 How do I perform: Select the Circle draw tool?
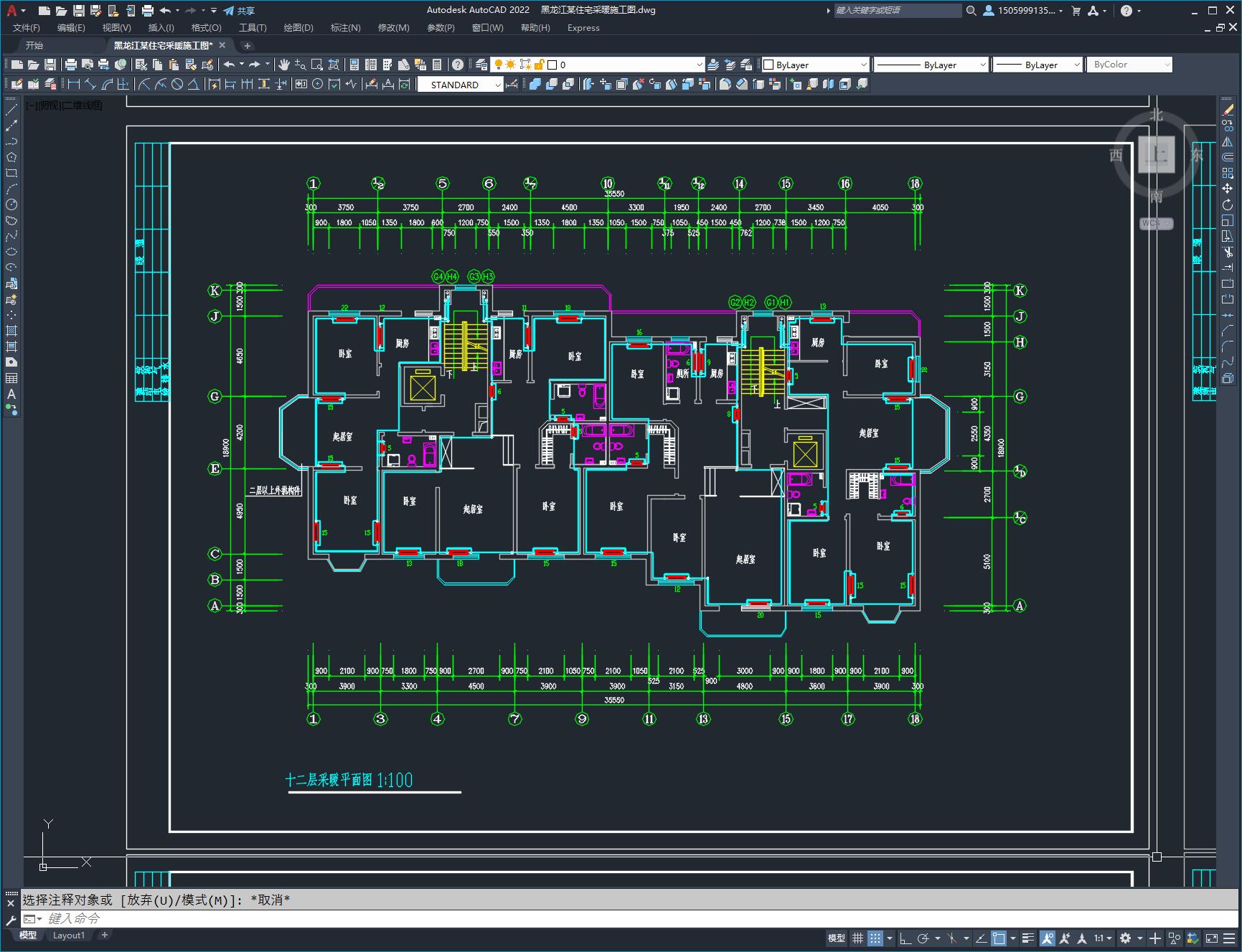pyautogui.click(x=11, y=204)
